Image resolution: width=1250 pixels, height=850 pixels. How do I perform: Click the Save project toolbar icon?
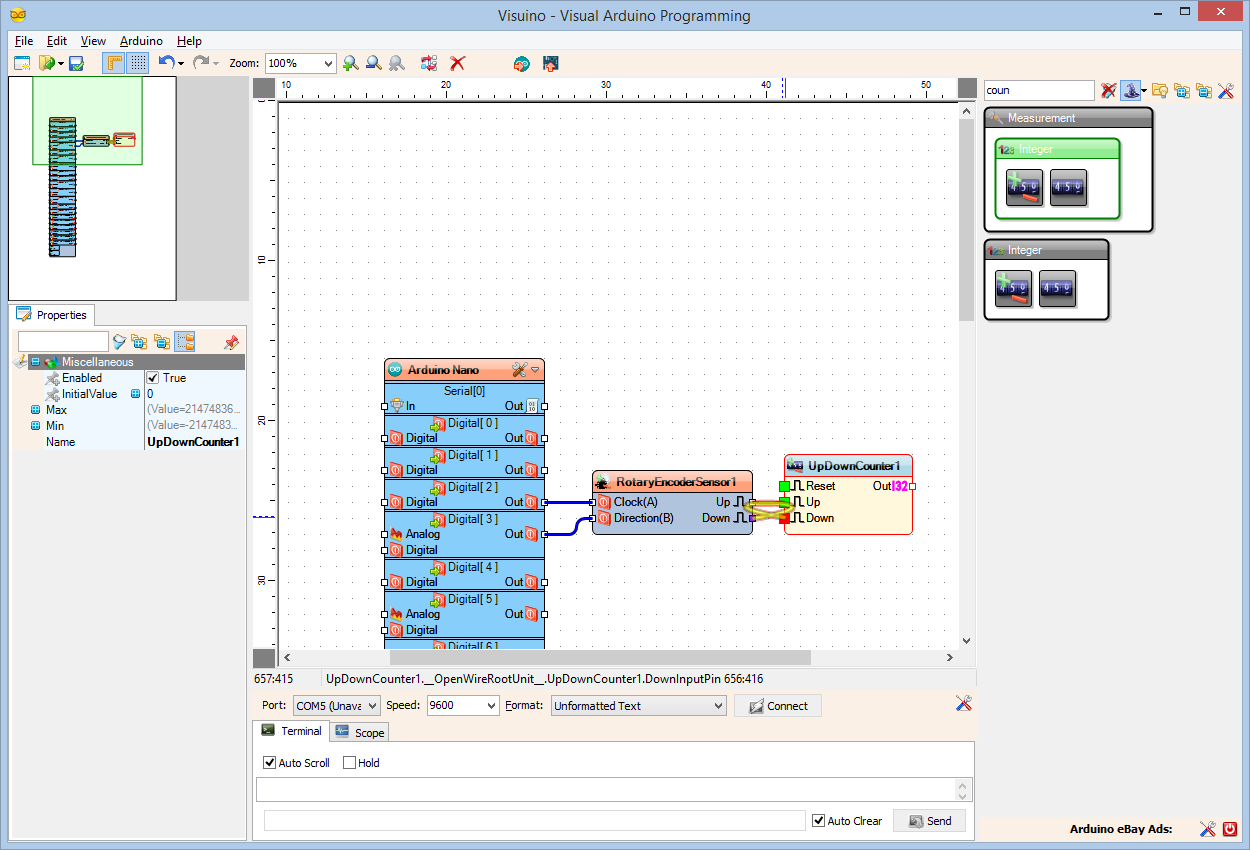[x=76, y=63]
